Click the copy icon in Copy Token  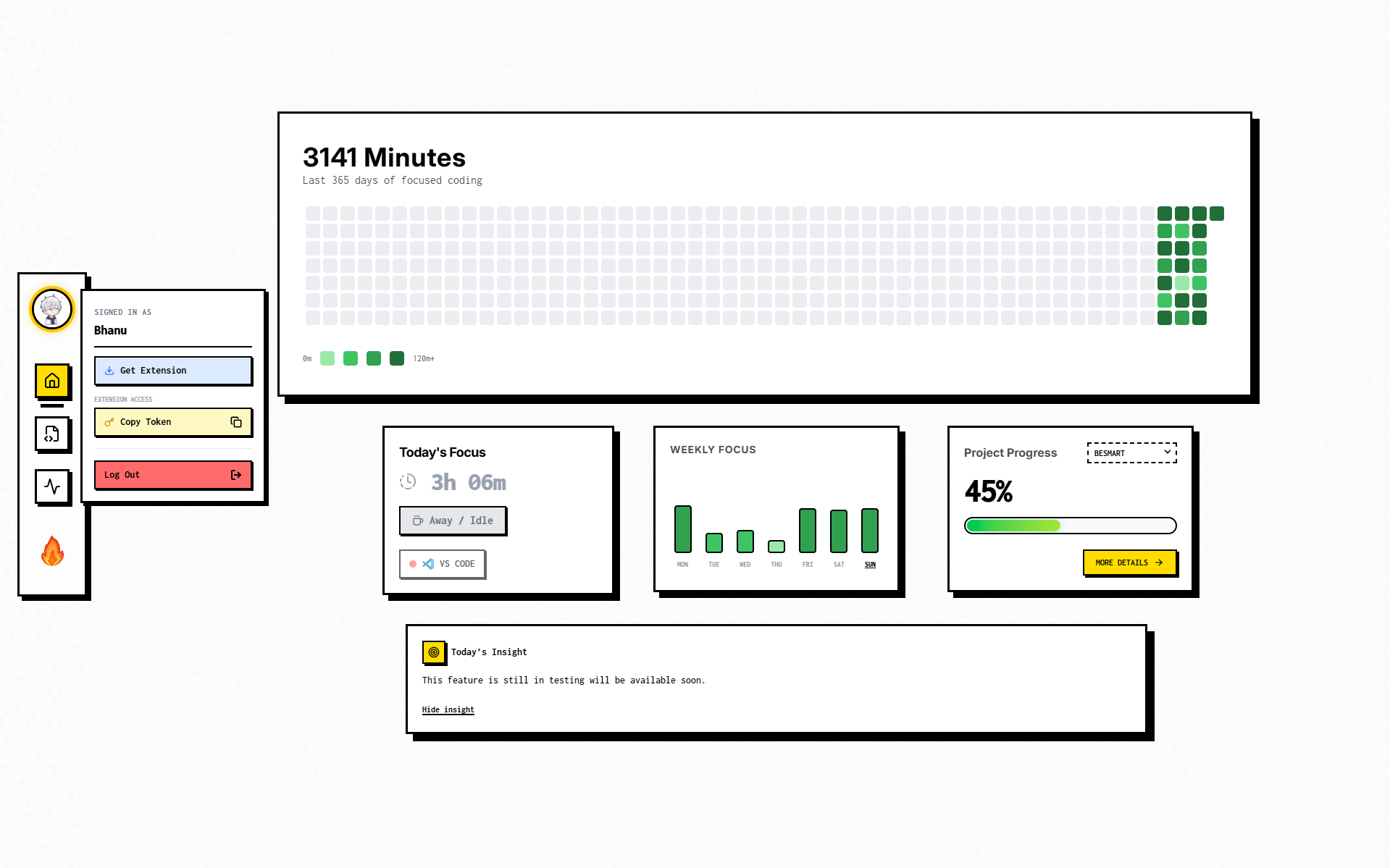point(236,422)
